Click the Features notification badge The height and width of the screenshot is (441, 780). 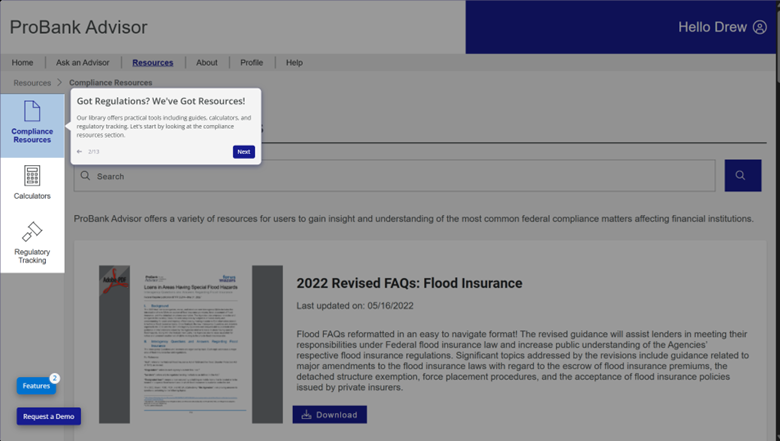(54, 378)
